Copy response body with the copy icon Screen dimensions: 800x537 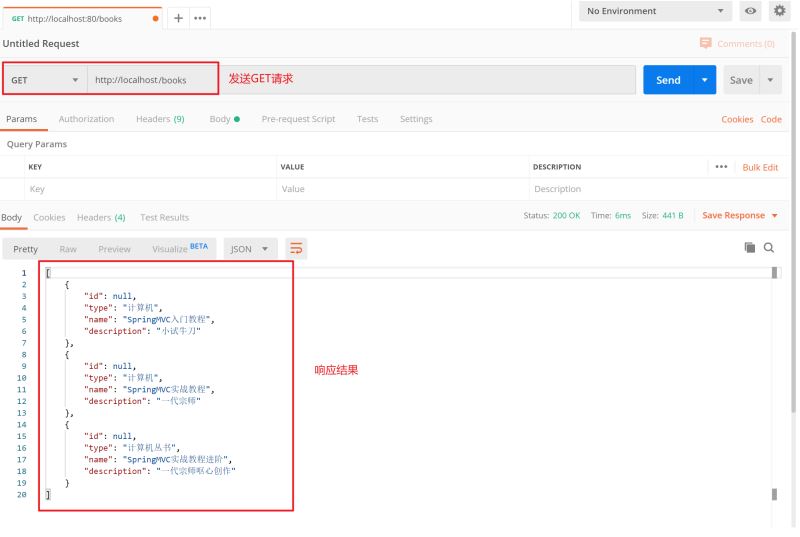coord(749,247)
